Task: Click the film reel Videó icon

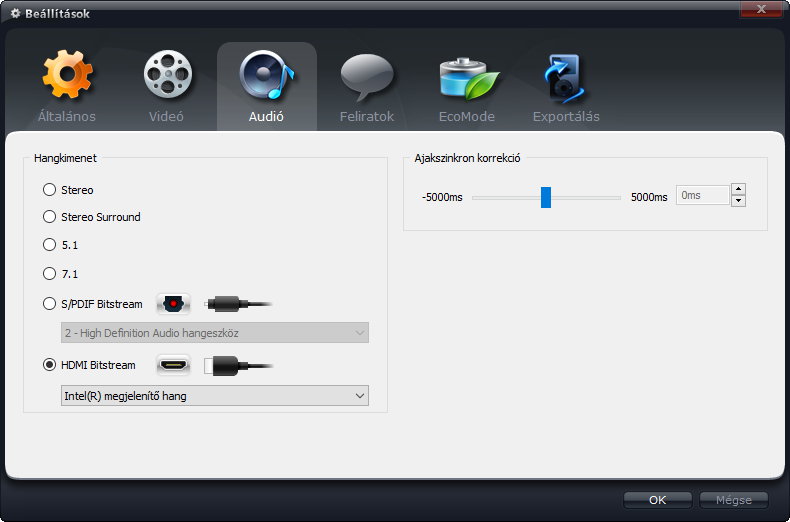Action: [168, 74]
